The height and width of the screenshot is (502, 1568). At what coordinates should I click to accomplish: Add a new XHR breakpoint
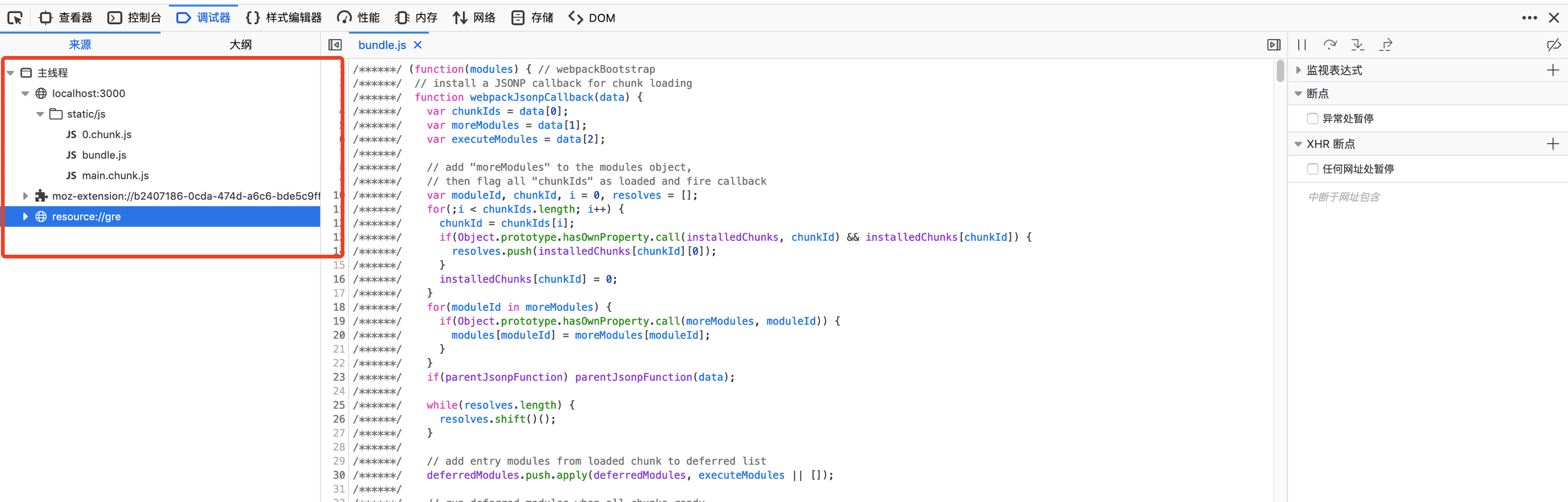pyautogui.click(x=1553, y=144)
